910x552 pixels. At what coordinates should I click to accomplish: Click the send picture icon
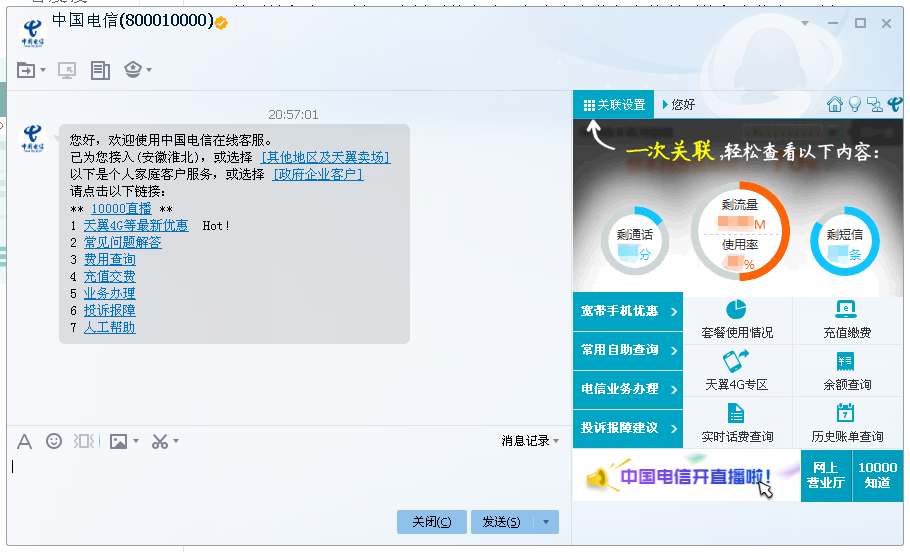click(118, 442)
